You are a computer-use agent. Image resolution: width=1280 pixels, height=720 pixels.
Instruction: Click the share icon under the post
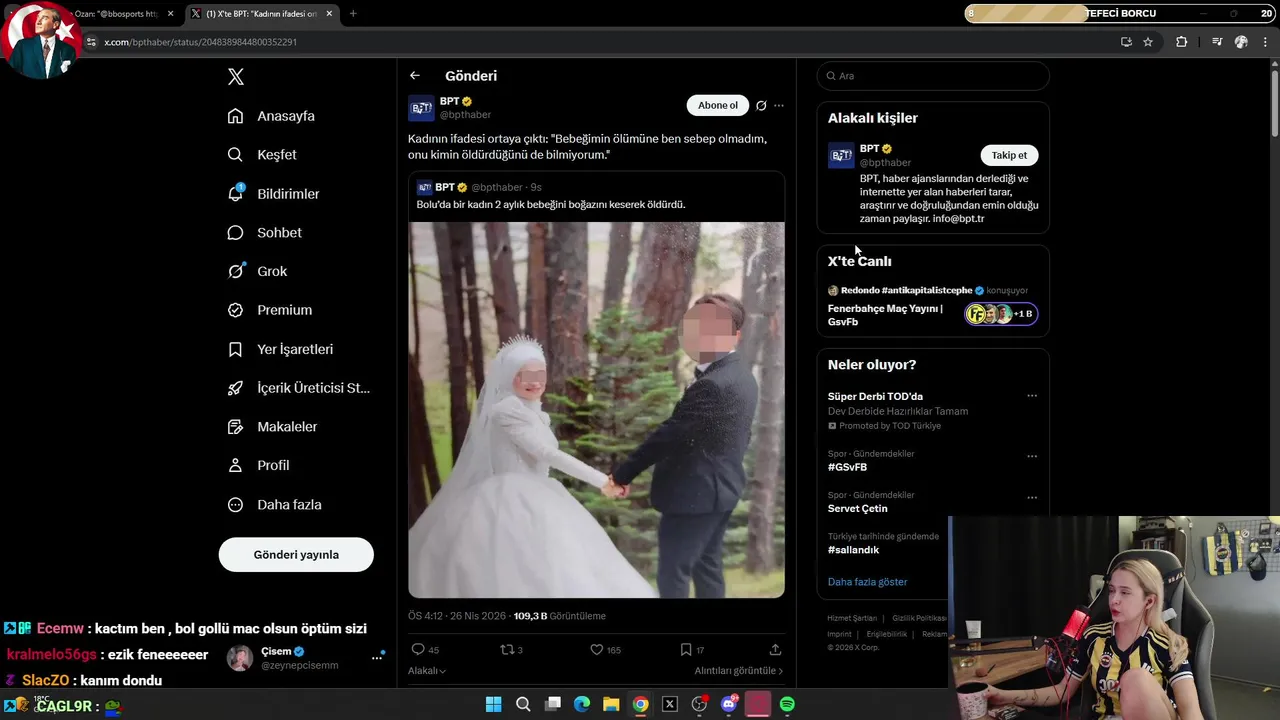pos(775,650)
